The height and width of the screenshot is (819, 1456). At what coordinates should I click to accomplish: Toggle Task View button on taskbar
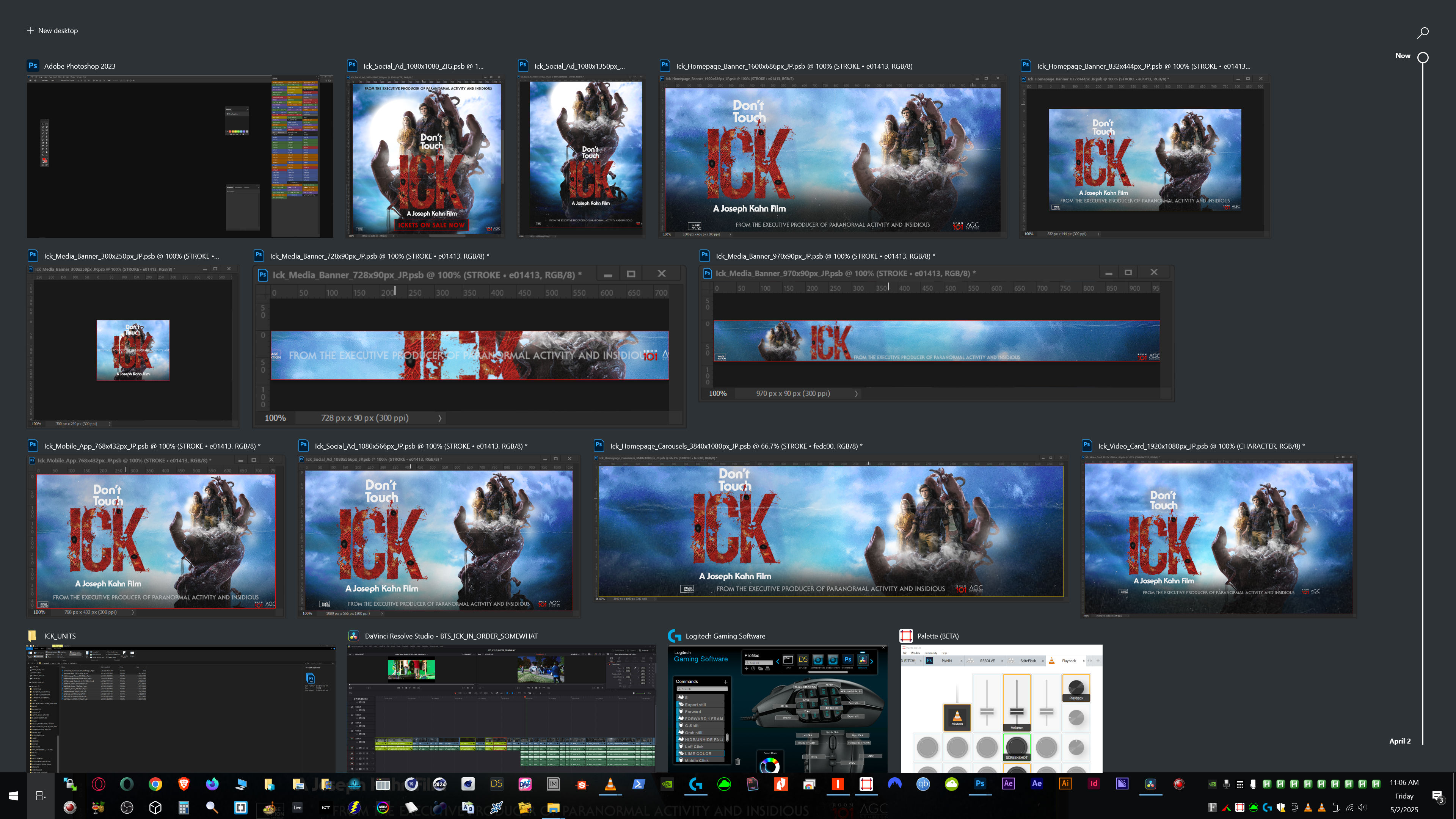point(41,795)
